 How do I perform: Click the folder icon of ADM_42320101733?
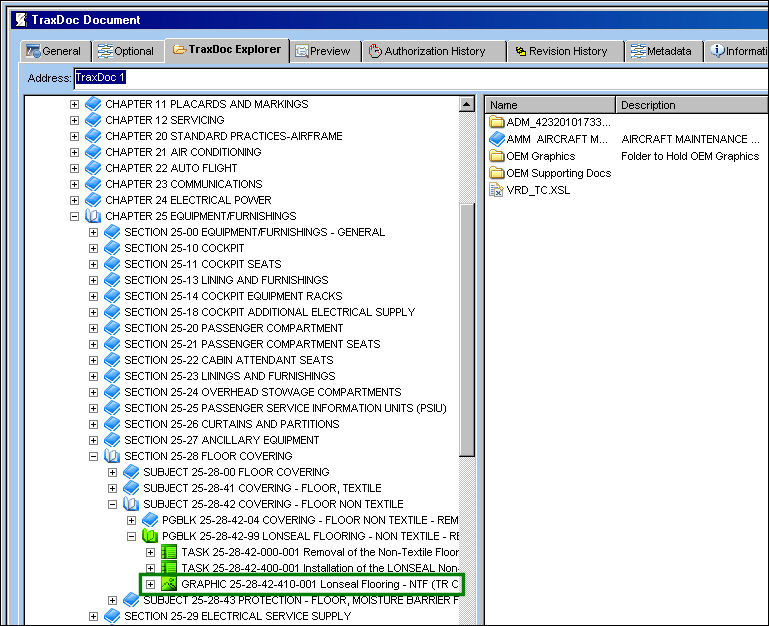click(x=497, y=122)
